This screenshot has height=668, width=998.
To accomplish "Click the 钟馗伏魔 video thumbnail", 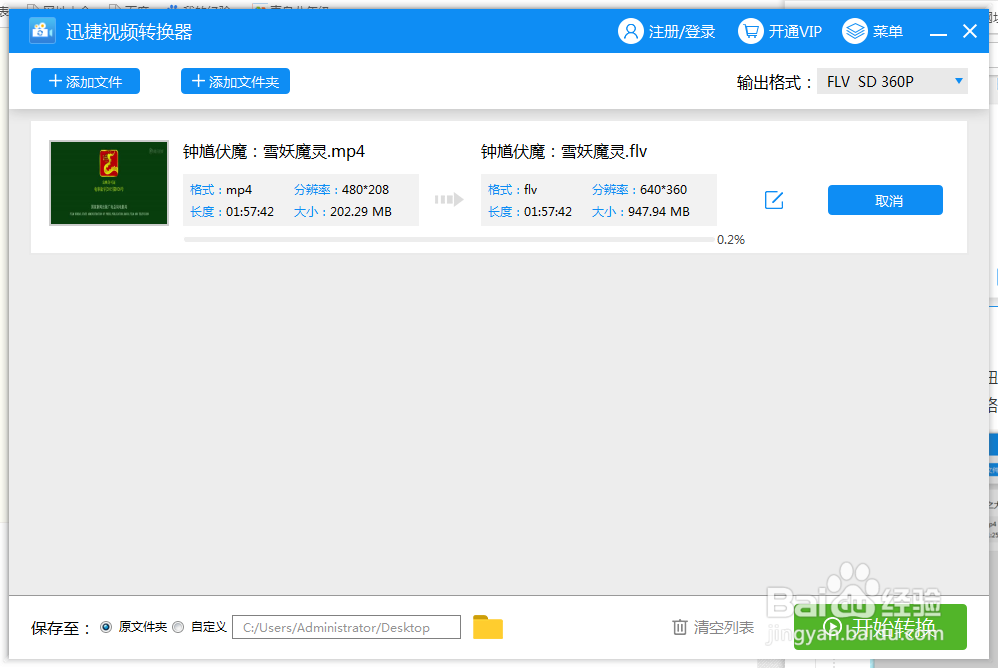I will [x=108, y=183].
